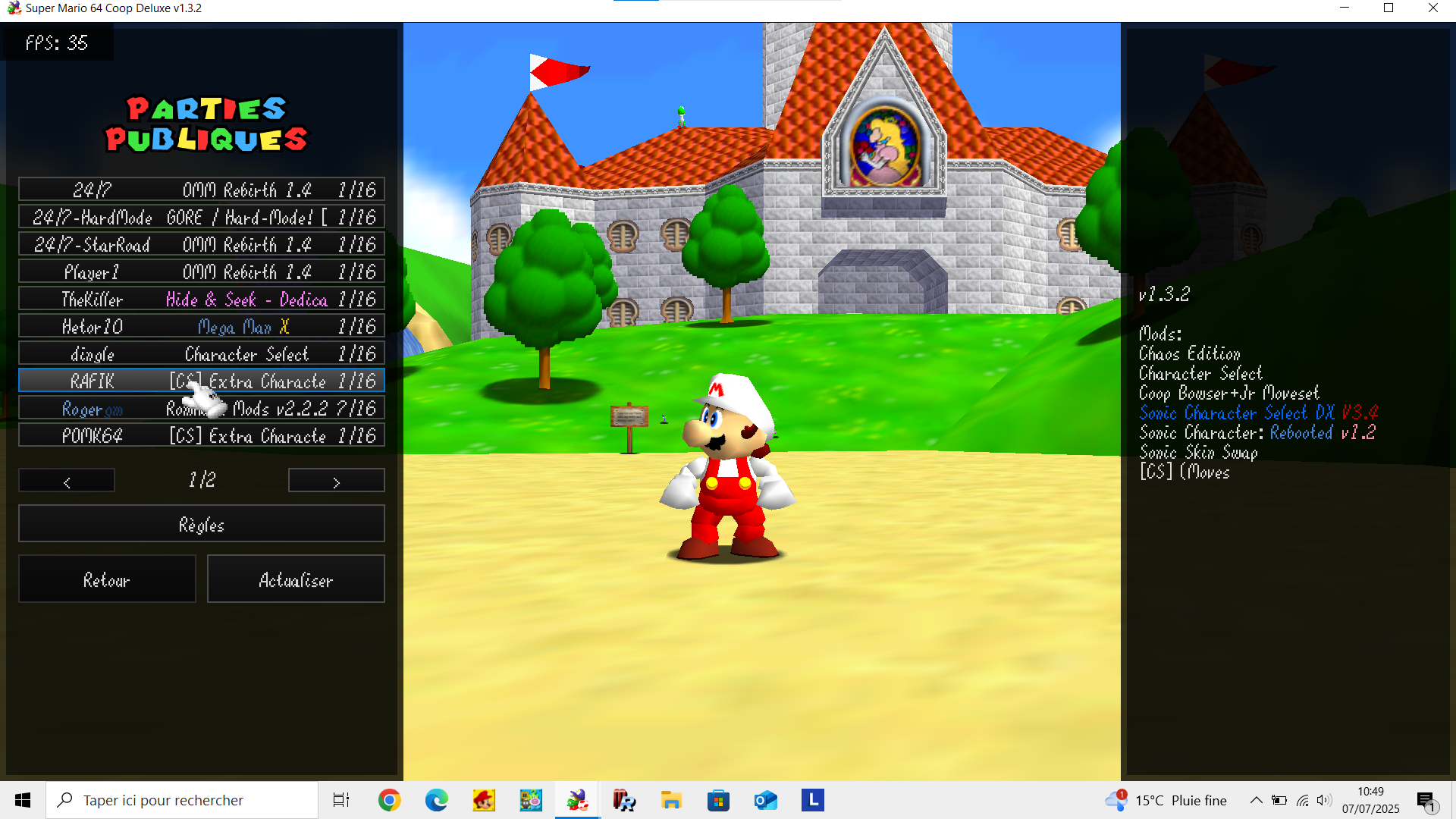Open the red toolbox taskbar app
Viewport: 1456px width, 819px height.
(x=624, y=800)
